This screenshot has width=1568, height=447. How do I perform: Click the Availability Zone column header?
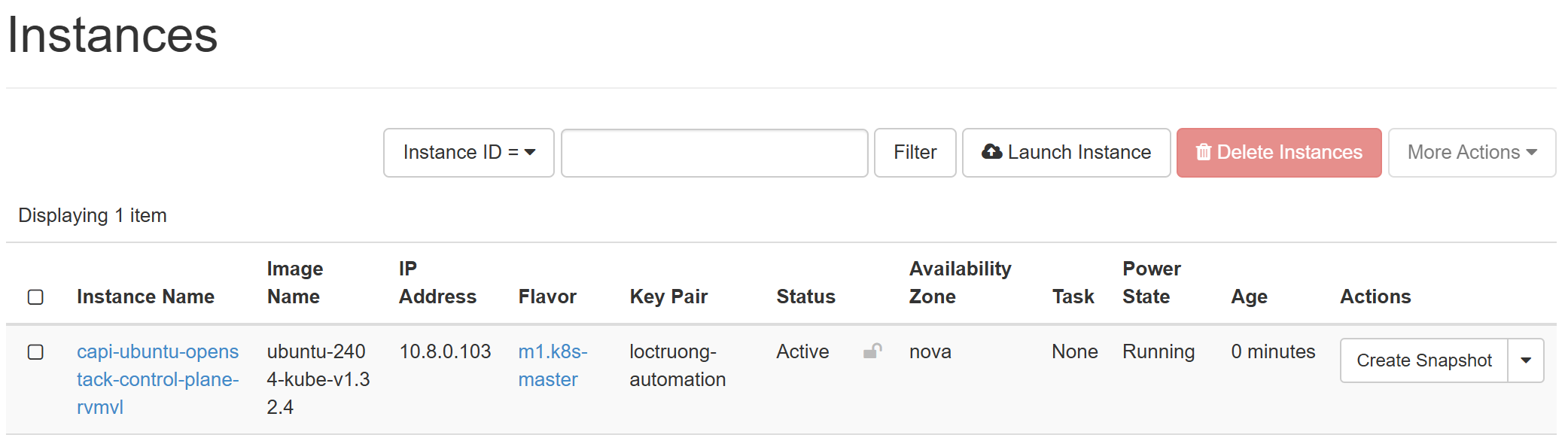coord(960,283)
